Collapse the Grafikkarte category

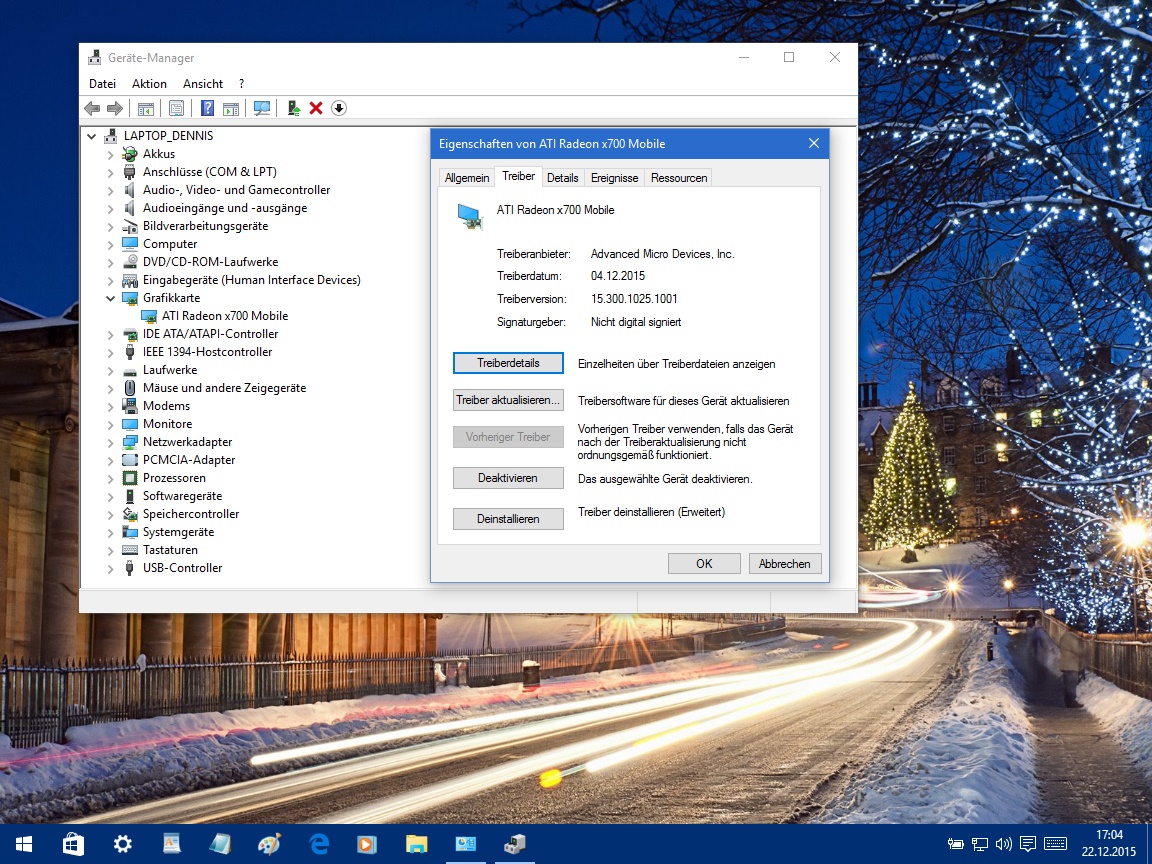coord(110,298)
